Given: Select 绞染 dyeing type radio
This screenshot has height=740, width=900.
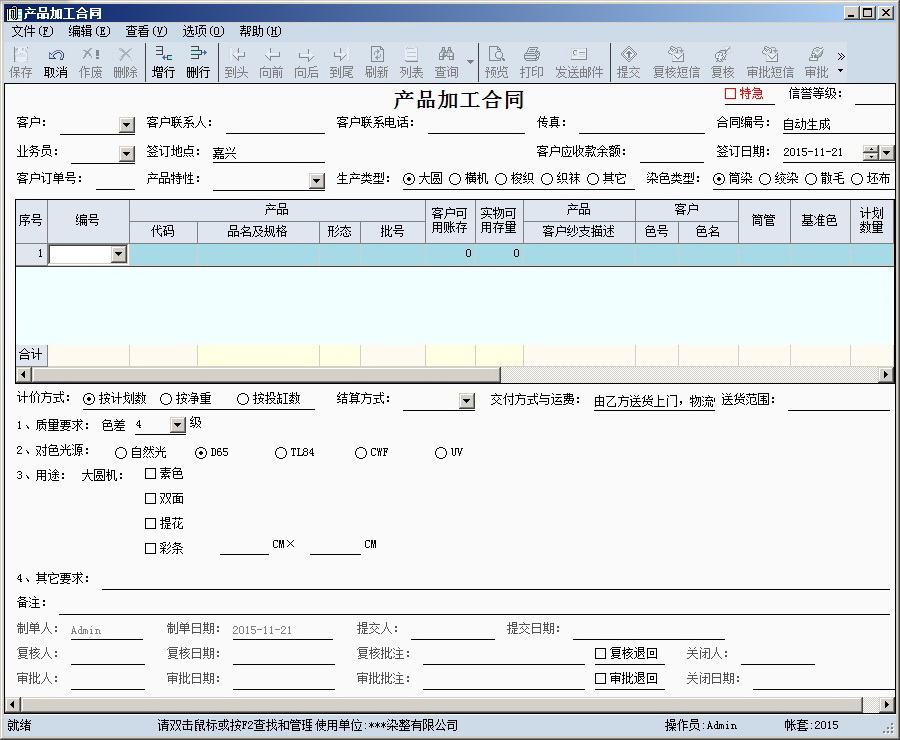Looking at the screenshot, I should 765,179.
